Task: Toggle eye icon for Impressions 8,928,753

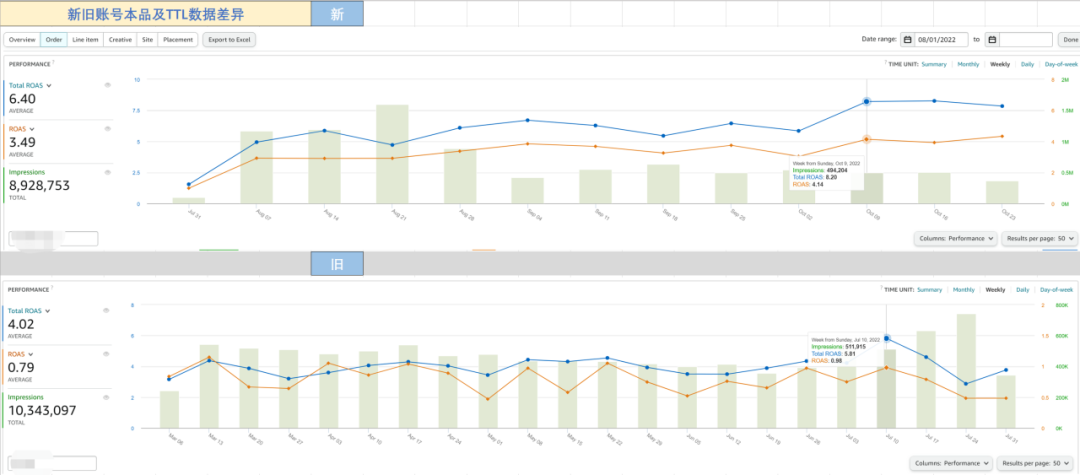Action: (x=107, y=172)
